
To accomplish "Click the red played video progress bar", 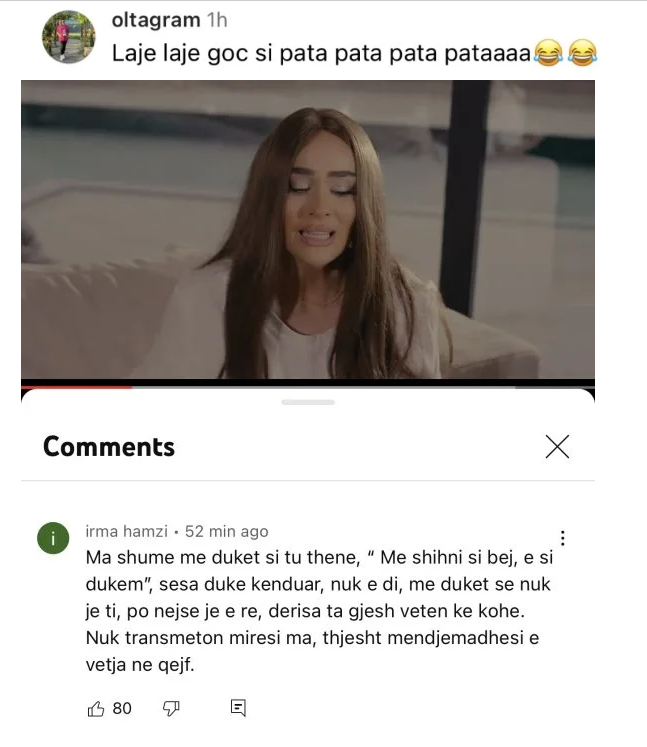I will coord(76,387).
